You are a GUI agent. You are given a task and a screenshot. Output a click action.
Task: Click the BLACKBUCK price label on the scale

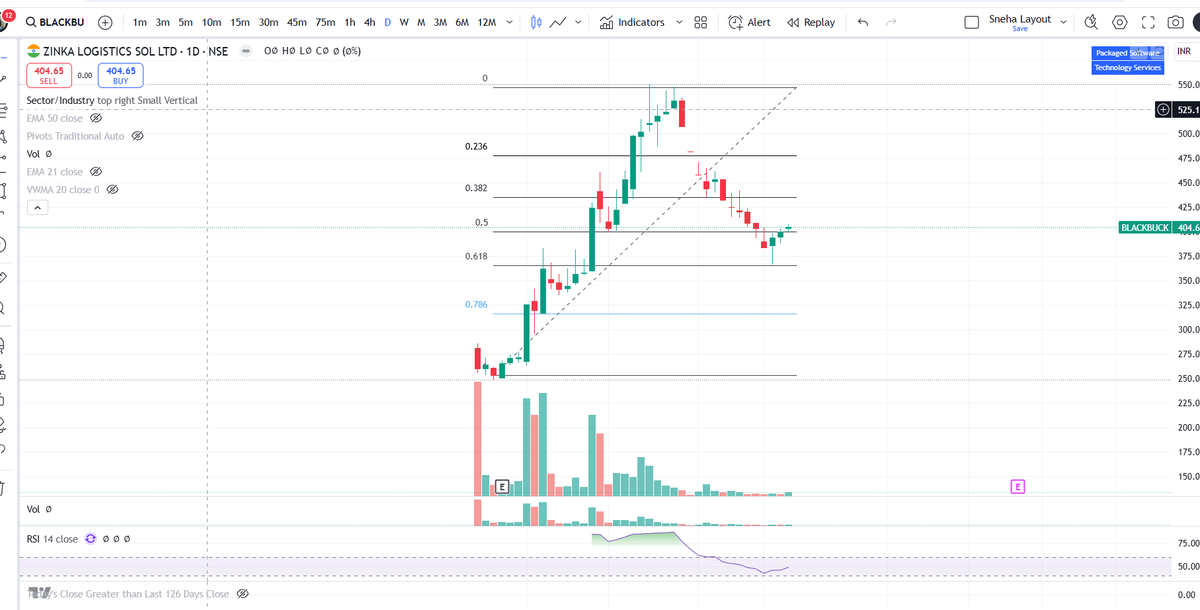[x=1145, y=228]
